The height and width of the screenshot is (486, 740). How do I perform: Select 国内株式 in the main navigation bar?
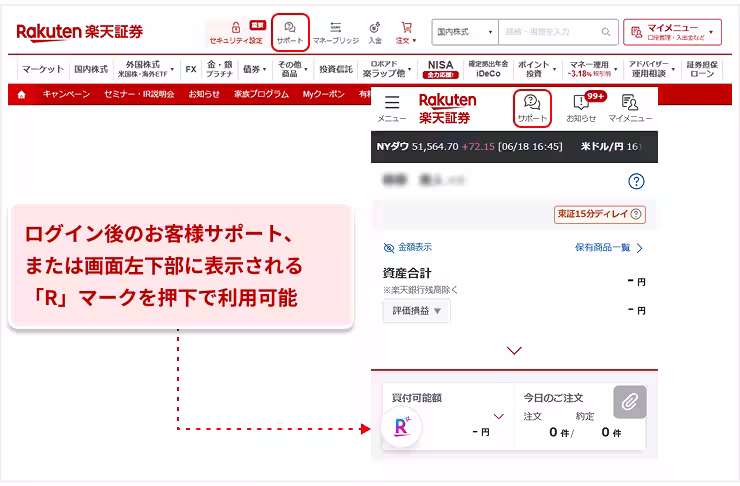click(x=91, y=69)
